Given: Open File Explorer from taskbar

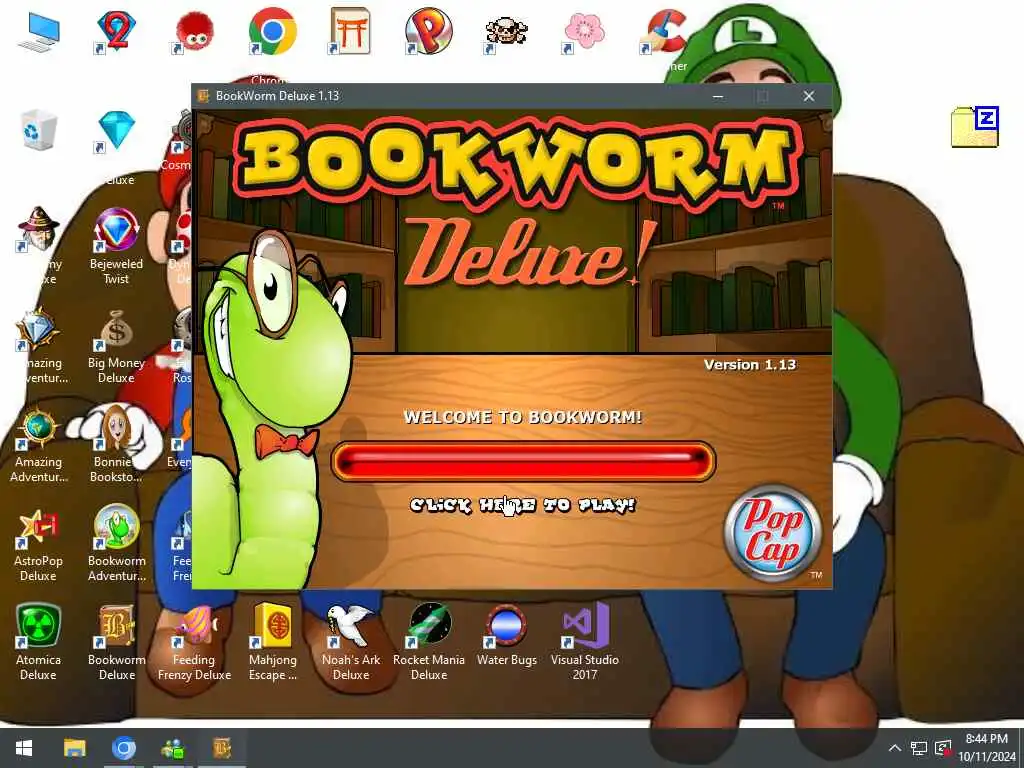Looking at the screenshot, I should point(74,748).
